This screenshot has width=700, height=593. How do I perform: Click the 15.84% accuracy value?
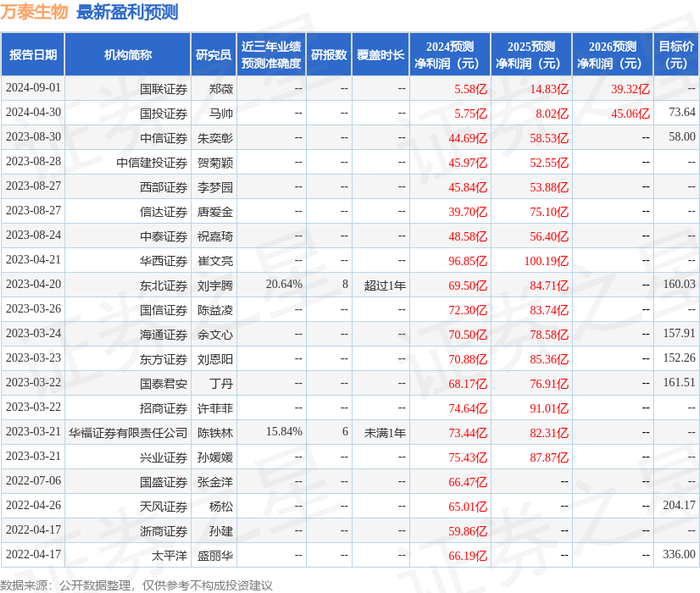click(284, 431)
